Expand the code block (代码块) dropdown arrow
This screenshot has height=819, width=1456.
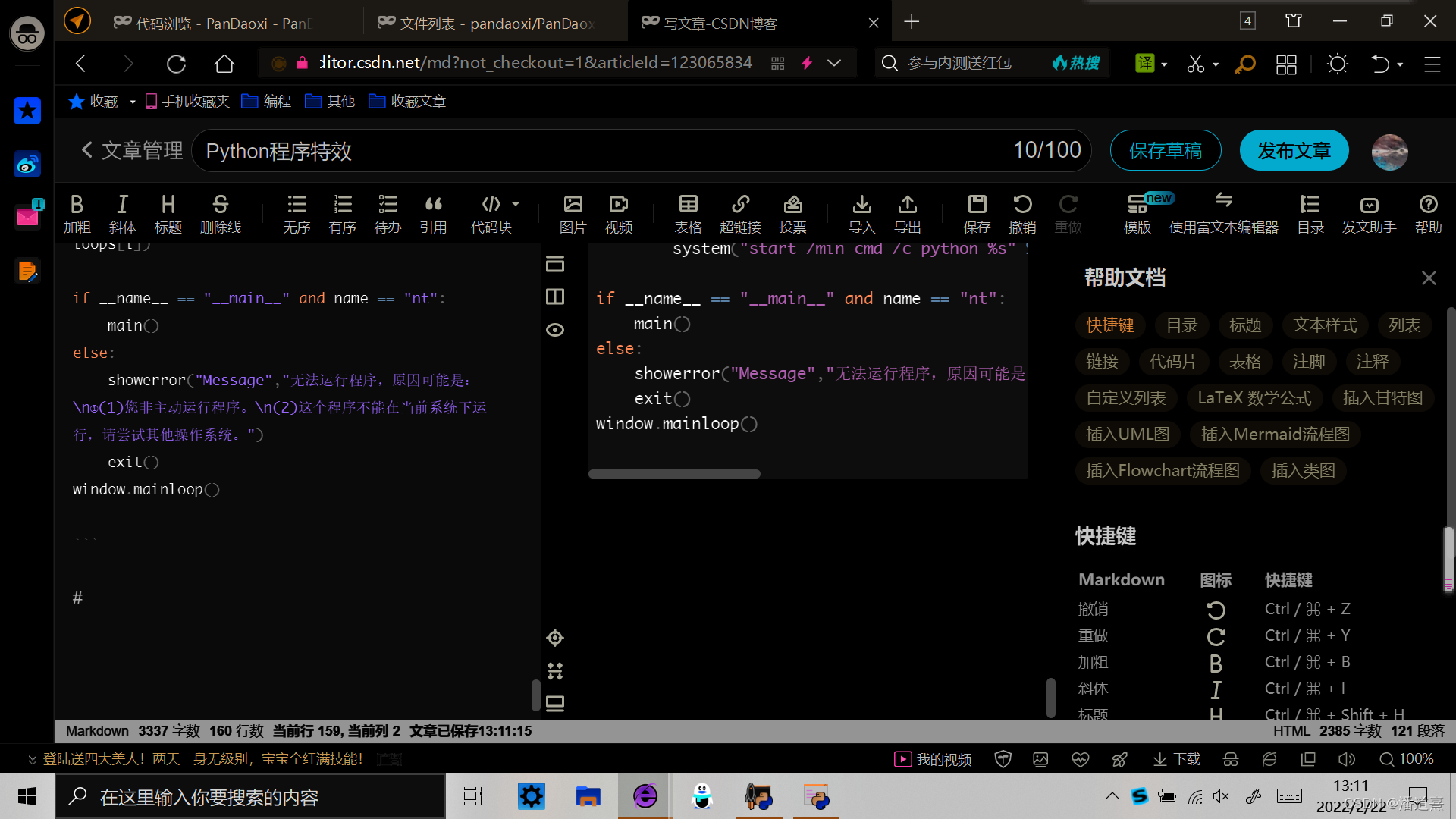click(516, 204)
